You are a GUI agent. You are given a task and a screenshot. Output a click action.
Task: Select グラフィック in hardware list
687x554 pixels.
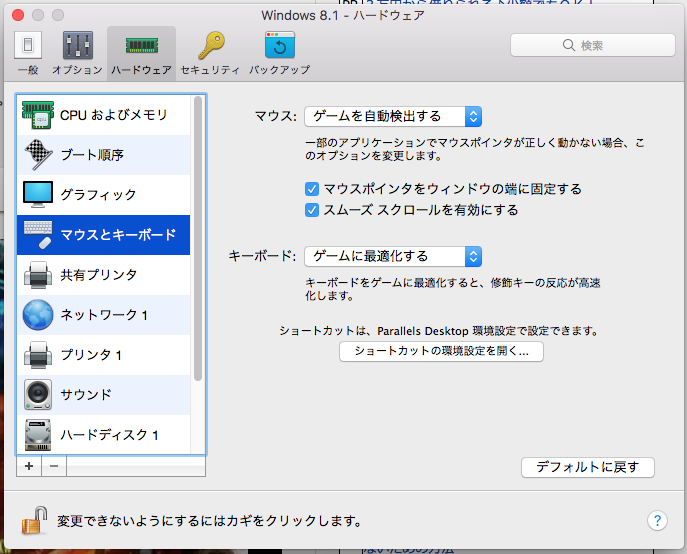point(103,195)
